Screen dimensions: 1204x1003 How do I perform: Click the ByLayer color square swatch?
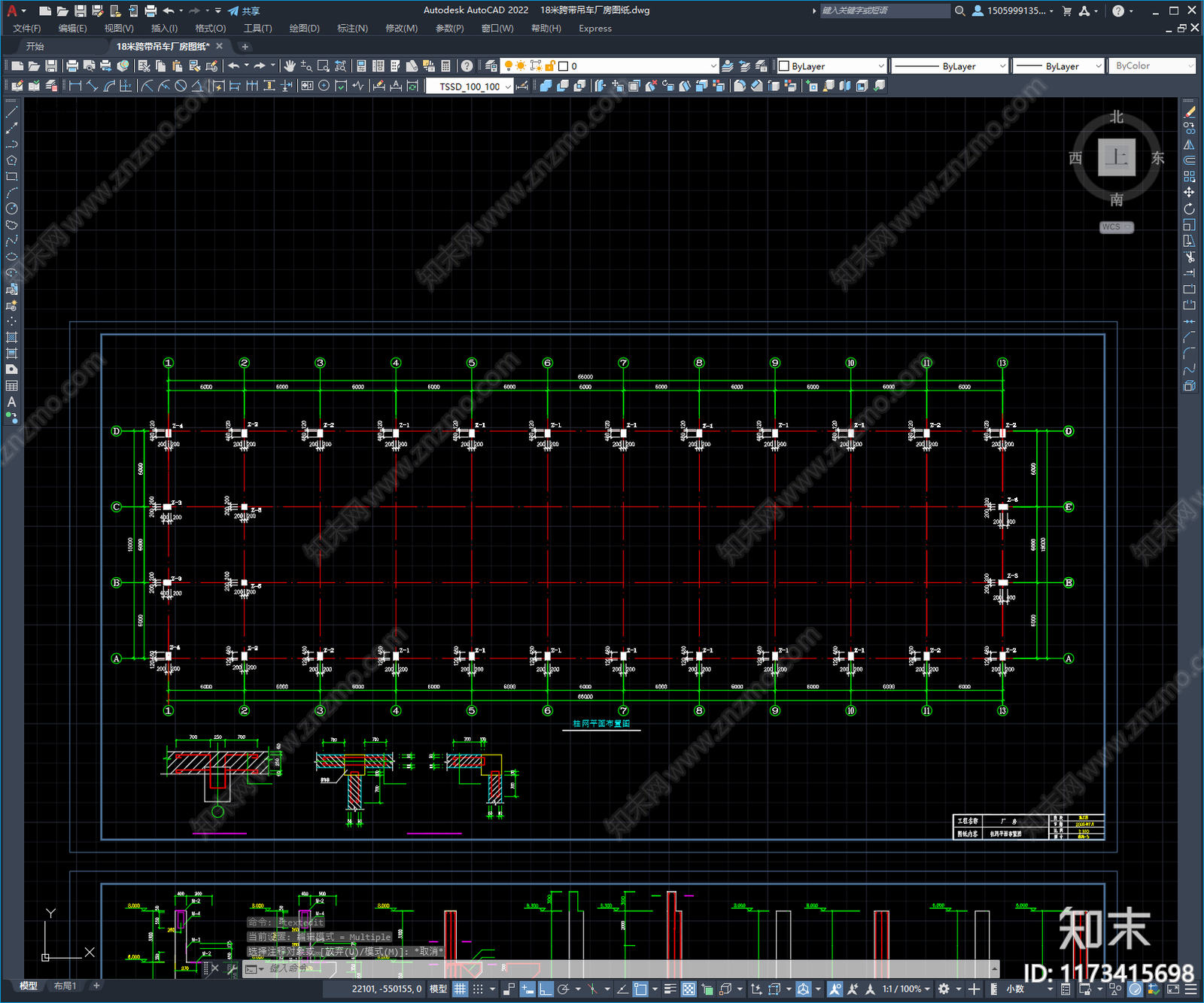point(783,66)
